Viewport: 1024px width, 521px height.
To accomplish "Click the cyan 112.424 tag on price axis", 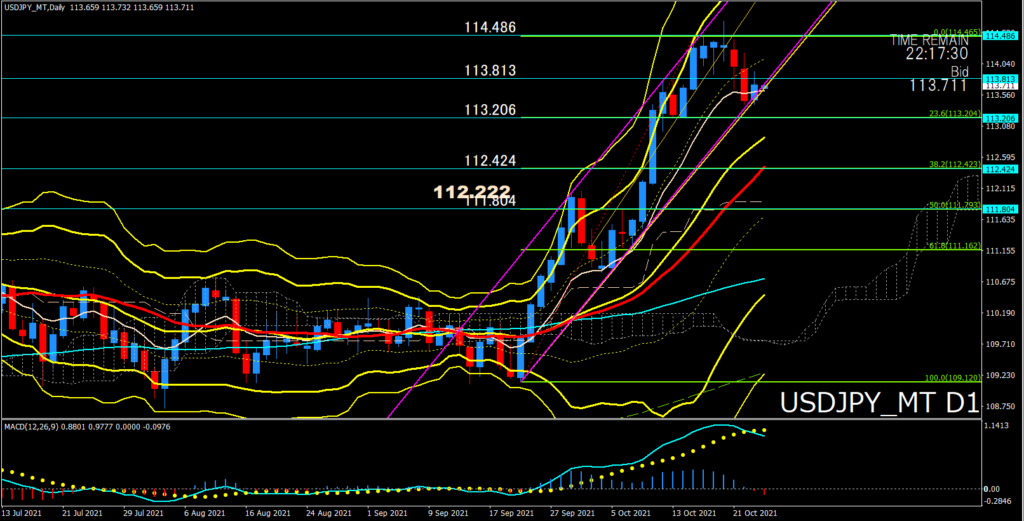I will (x=999, y=169).
